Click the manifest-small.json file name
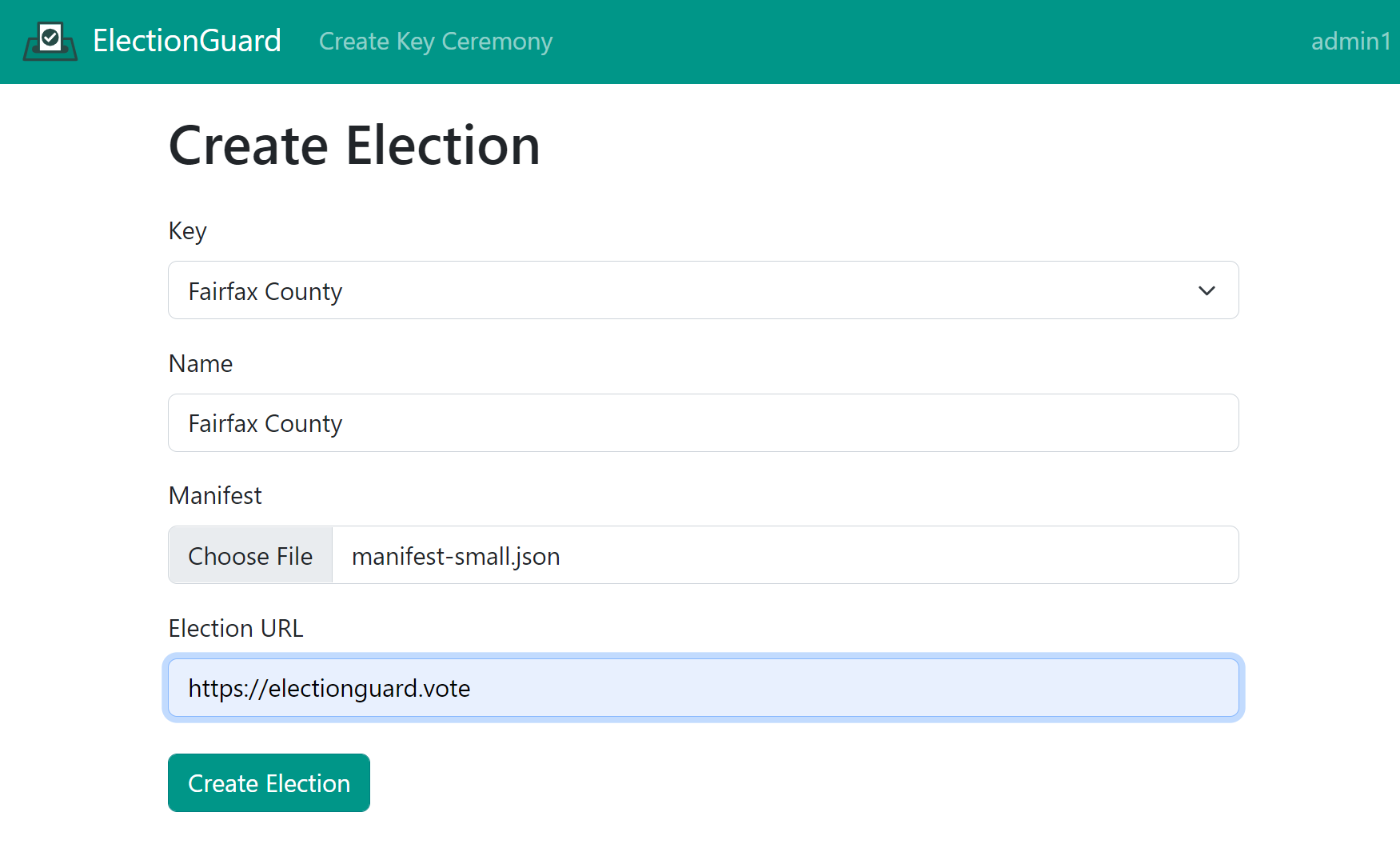This screenshot has width=1400, height=856. point(456,556)
